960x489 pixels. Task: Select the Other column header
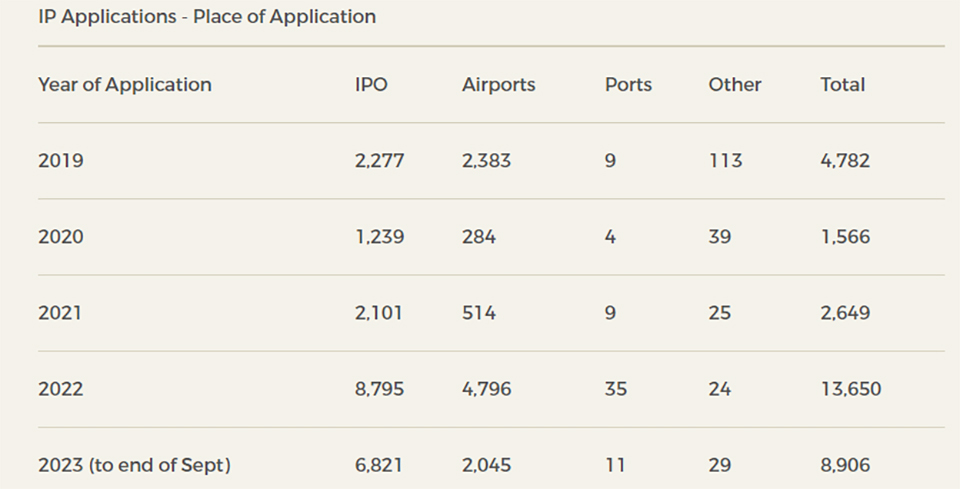735,85
